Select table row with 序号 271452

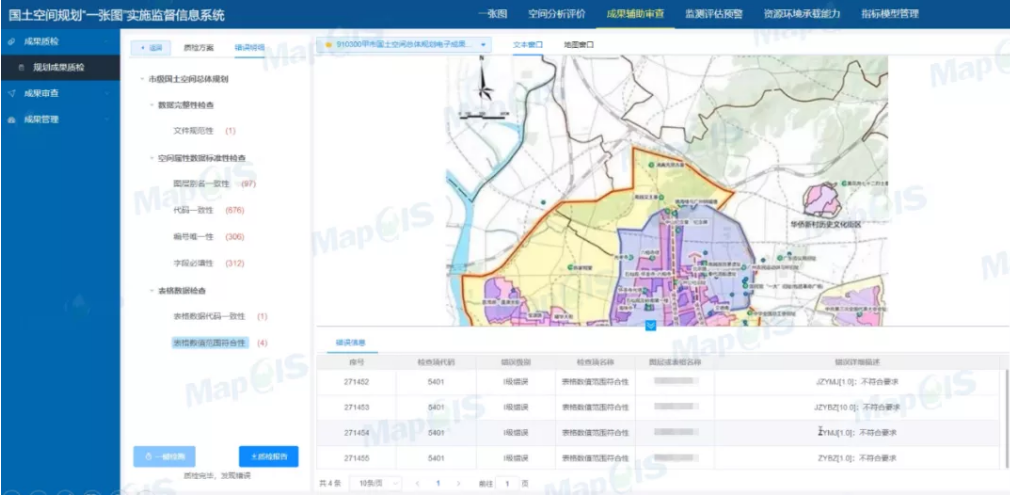point(660,382)
